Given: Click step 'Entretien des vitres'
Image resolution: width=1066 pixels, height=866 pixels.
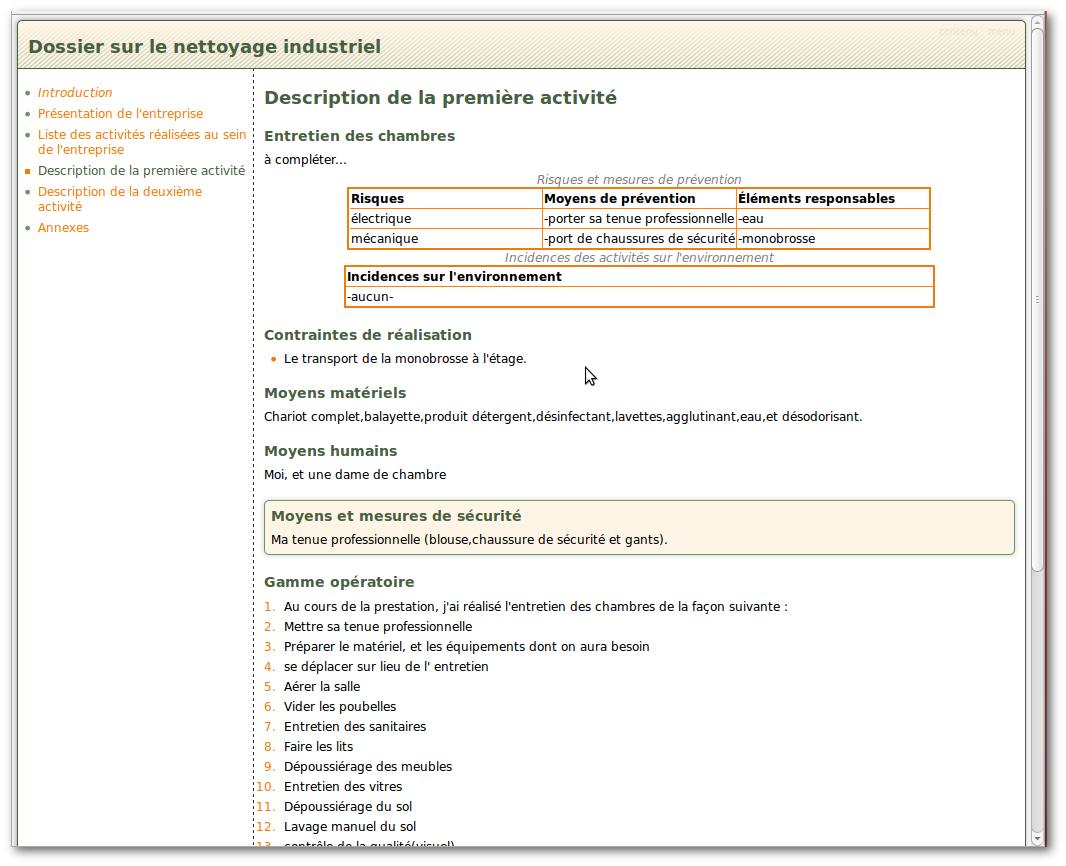Looking at the screenshot, I should pos(343,786).
